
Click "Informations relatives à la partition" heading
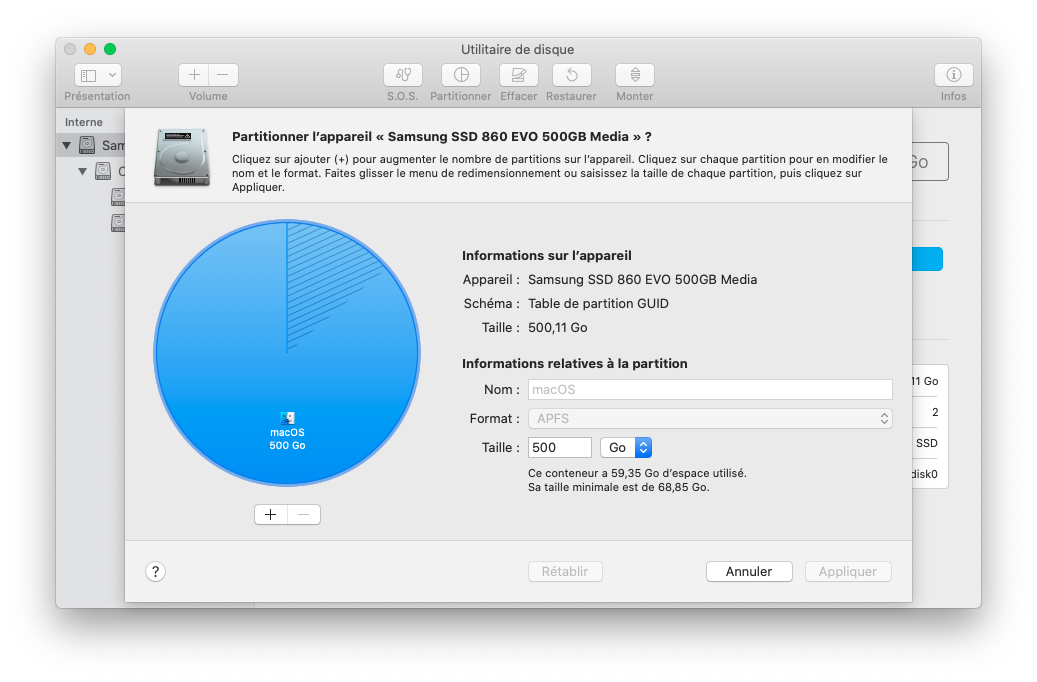click(x=575, y=364)
